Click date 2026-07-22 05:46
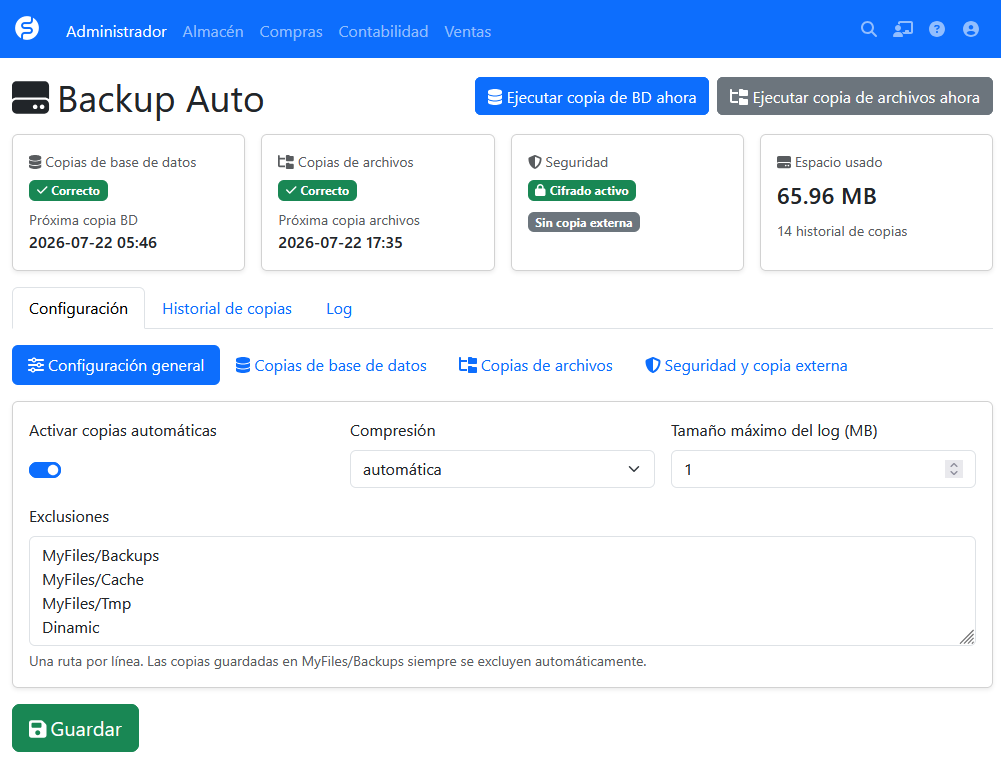1001x766 pixels. 93,243
